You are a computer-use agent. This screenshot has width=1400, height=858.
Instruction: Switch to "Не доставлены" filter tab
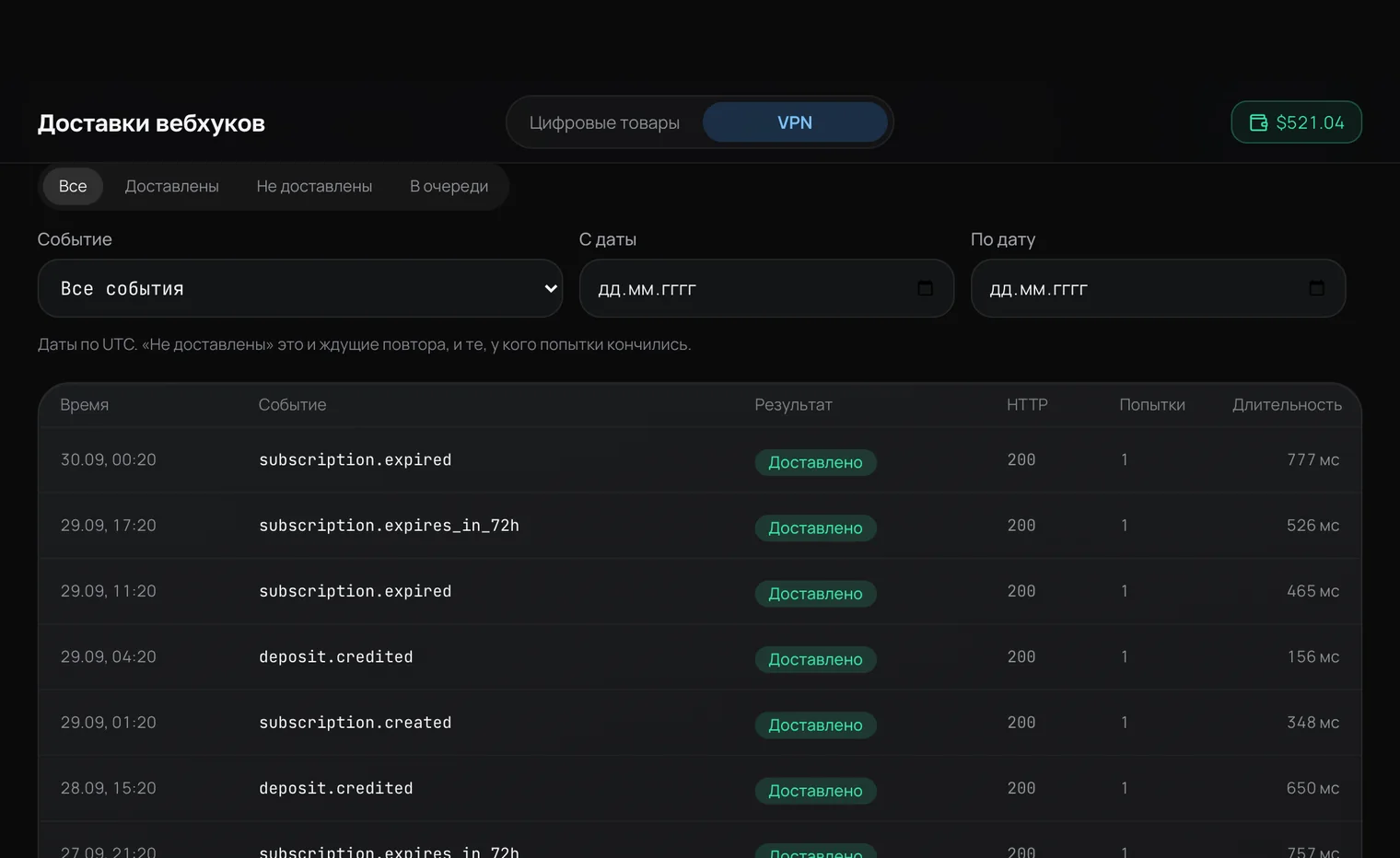314,186
